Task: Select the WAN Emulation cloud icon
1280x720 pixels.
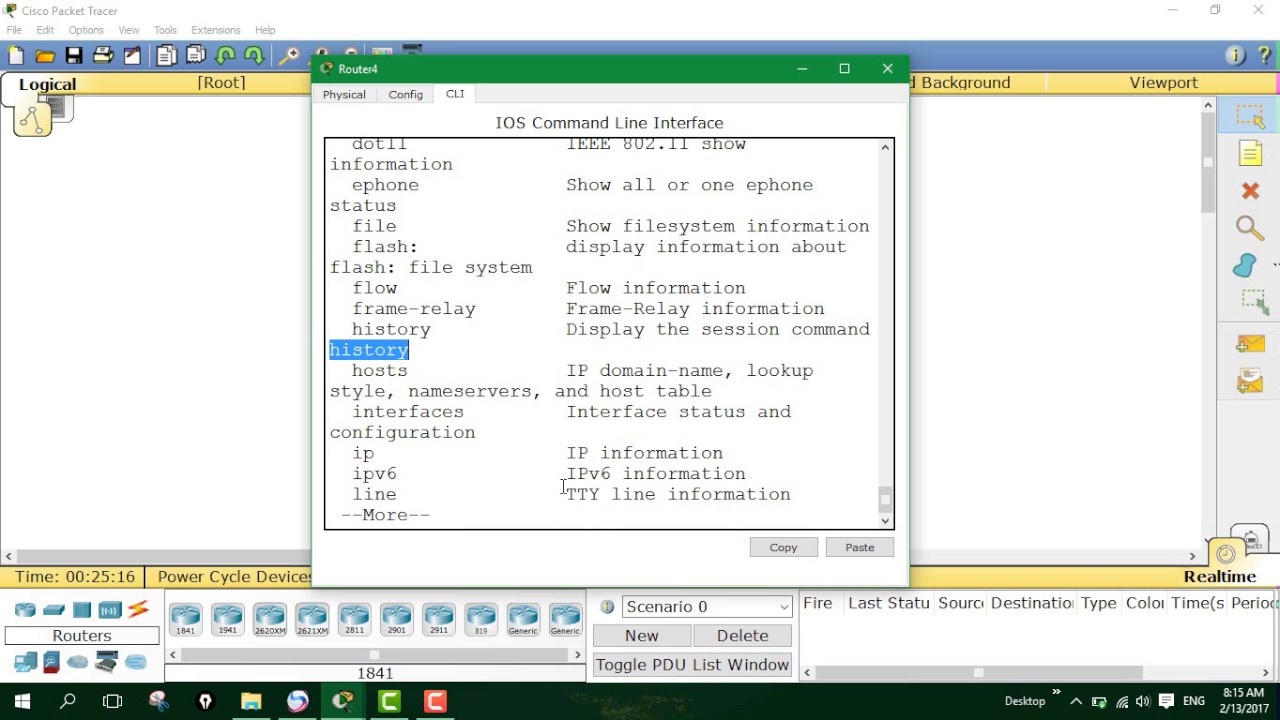Action: 78,662
